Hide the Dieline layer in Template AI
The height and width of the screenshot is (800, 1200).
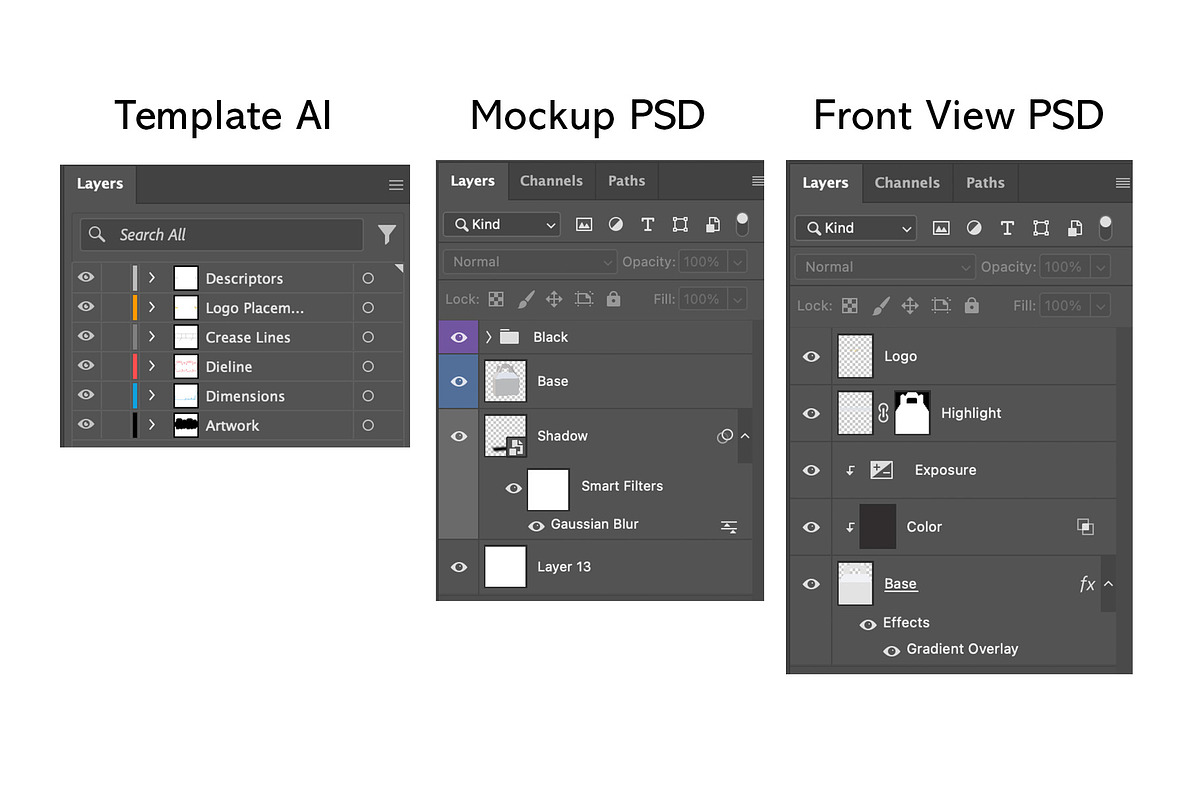coord(86,366)
